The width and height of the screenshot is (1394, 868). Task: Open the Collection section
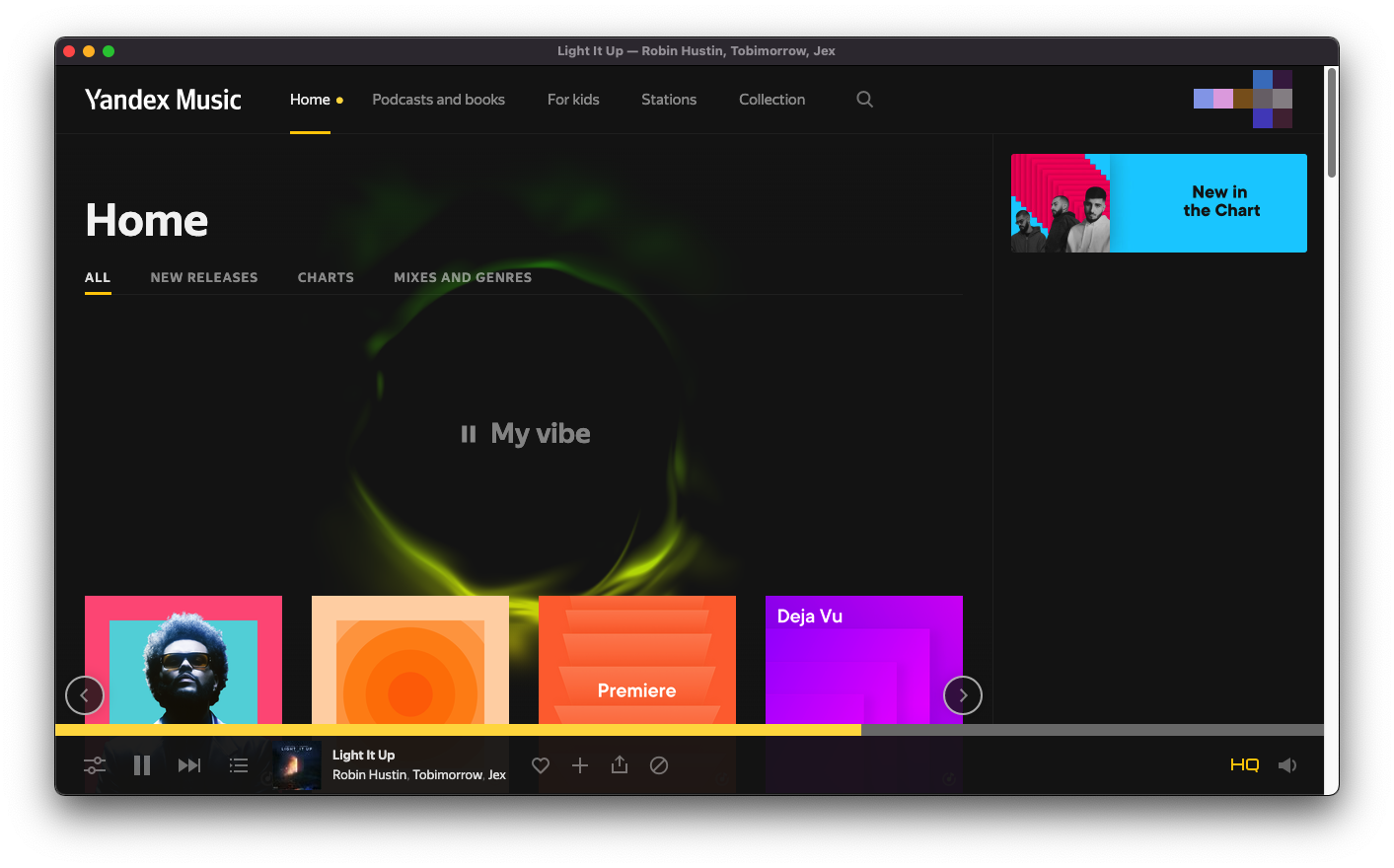pos(771,100)
